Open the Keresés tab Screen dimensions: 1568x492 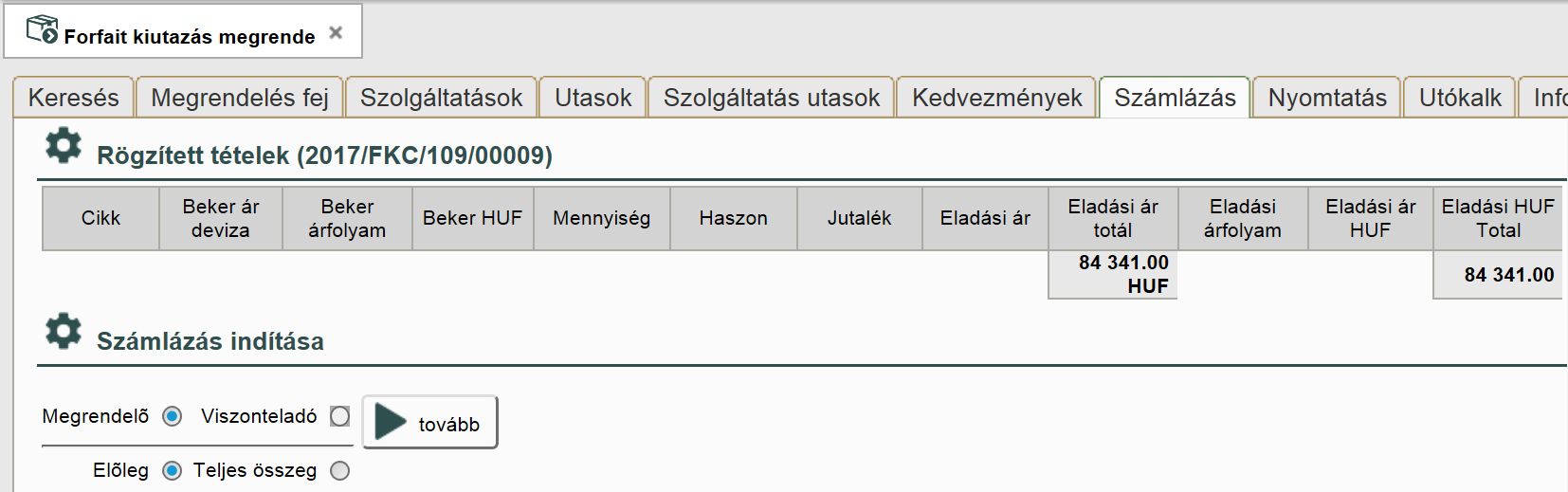74,98
